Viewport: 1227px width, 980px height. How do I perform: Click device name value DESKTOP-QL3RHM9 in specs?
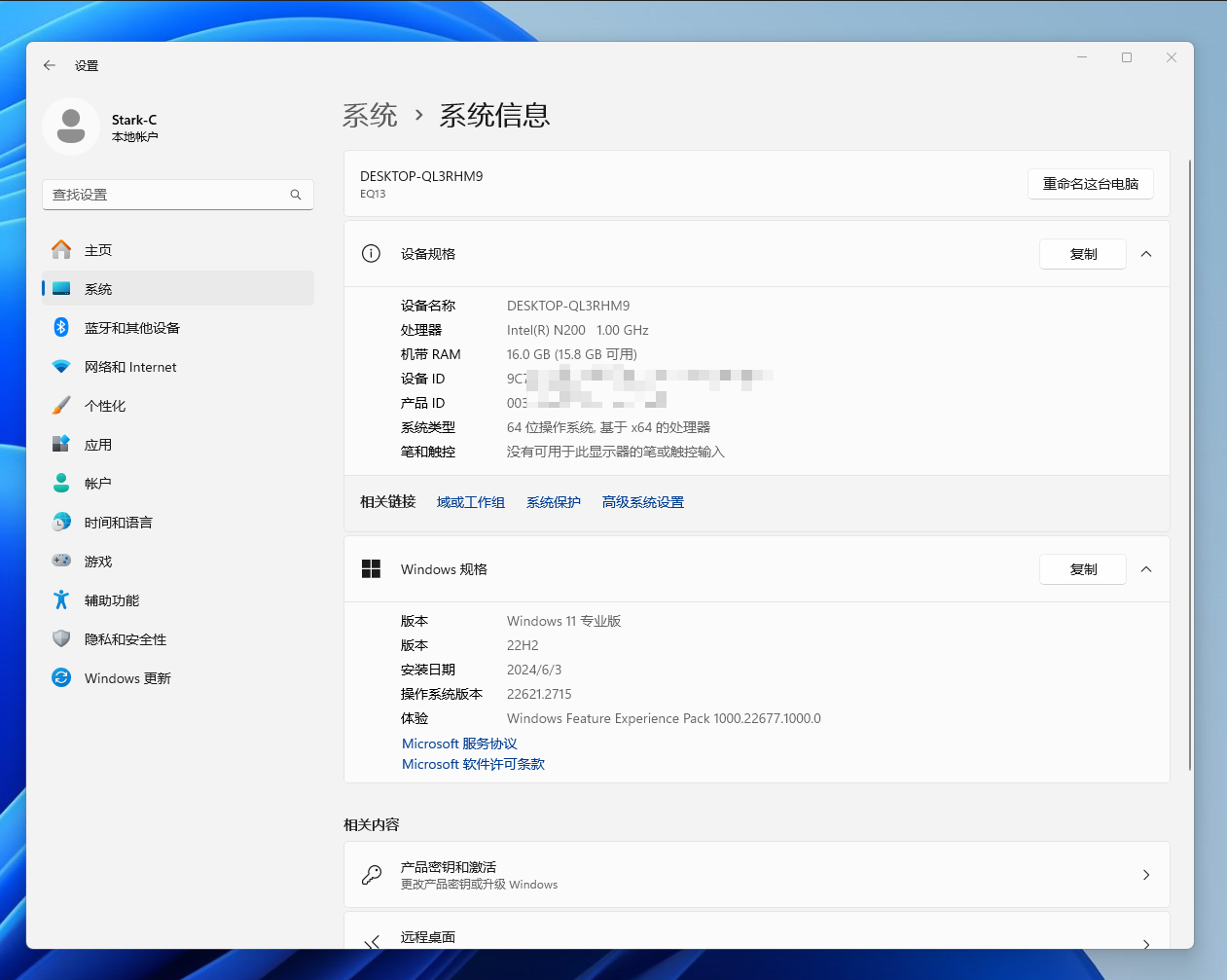click(568, 306)
